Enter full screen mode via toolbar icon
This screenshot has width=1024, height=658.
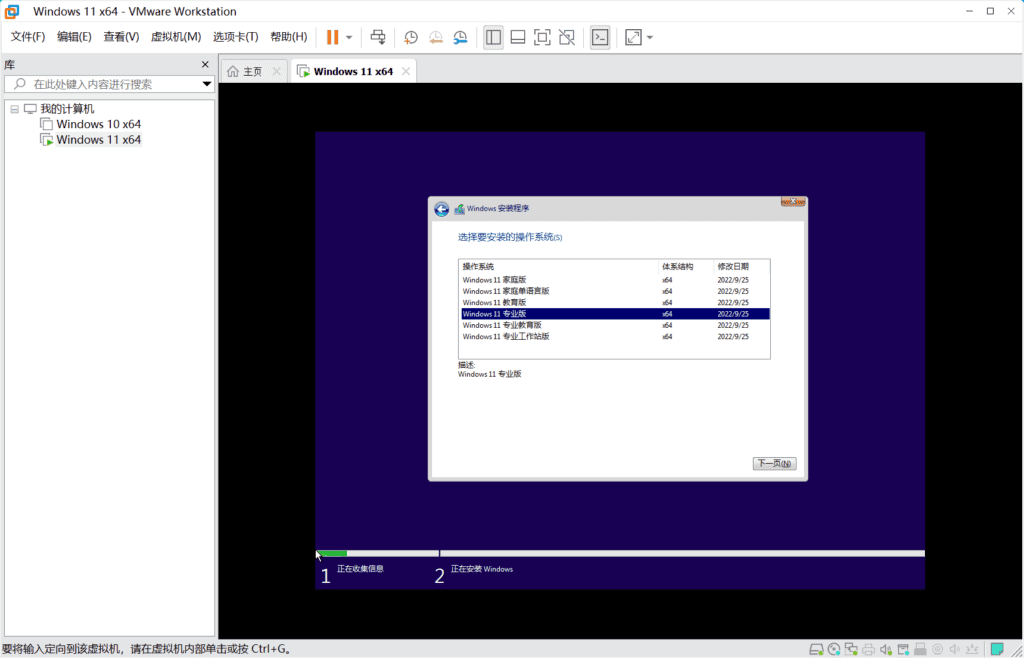point(542,37)
